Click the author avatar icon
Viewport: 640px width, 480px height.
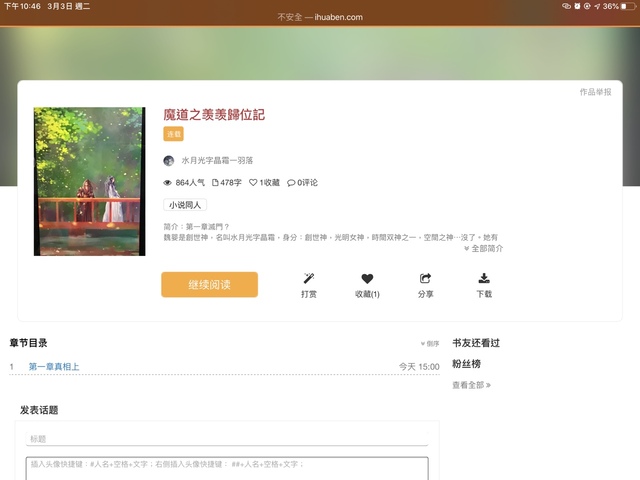169,160
